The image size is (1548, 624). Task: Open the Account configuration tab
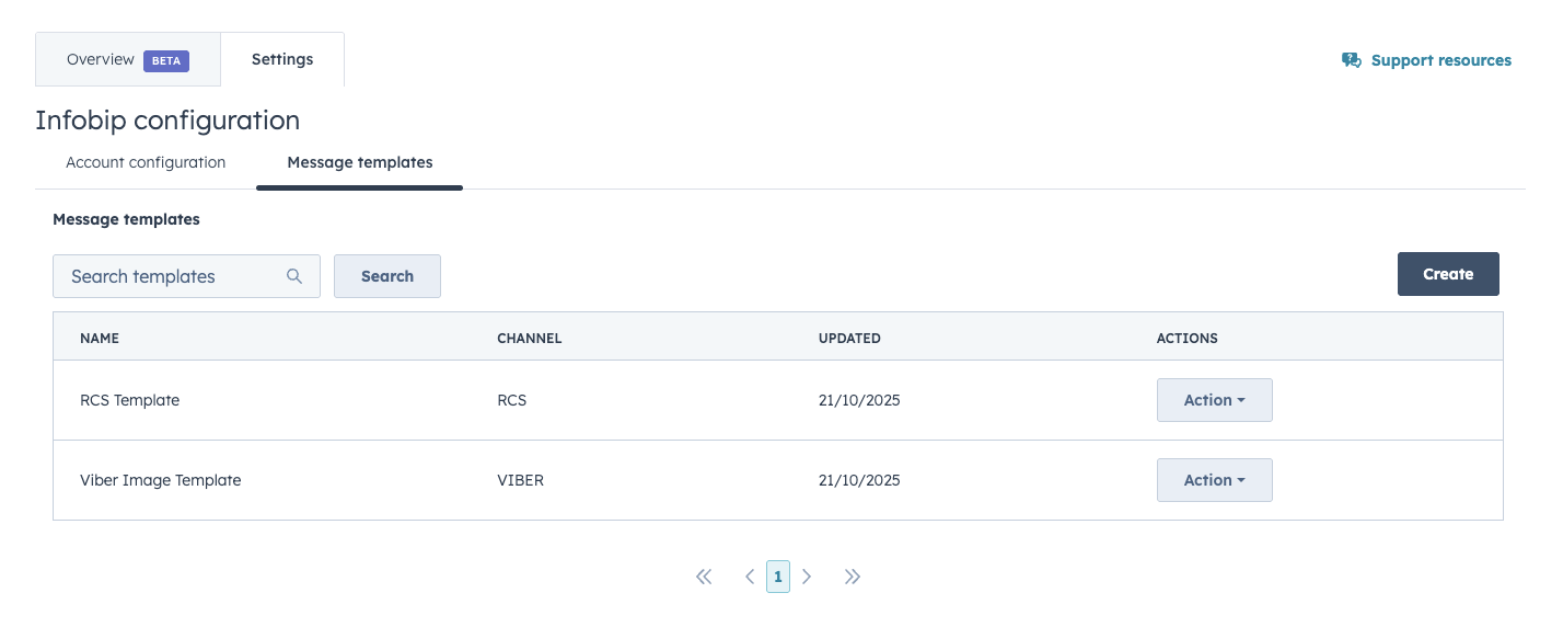tap(146, 162)
